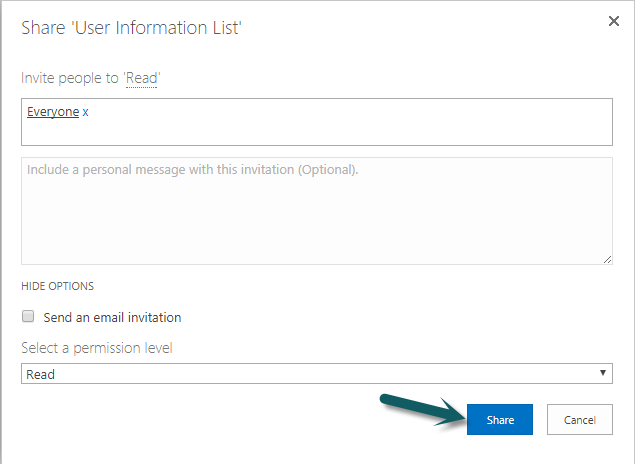The height and width of the screenshot is (464, 635).
Task: Close the Share dialog with the X icon
Action: tap(614, 21)
